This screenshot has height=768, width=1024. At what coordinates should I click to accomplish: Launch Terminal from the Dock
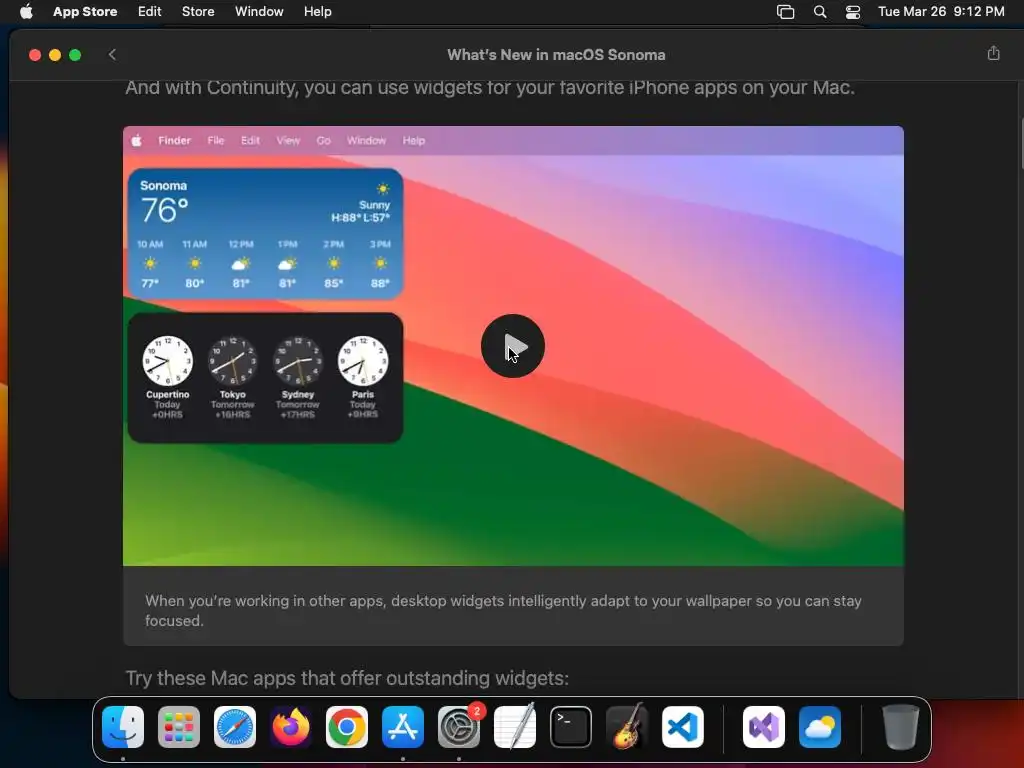pyautogui.click(x=571, y=727)
